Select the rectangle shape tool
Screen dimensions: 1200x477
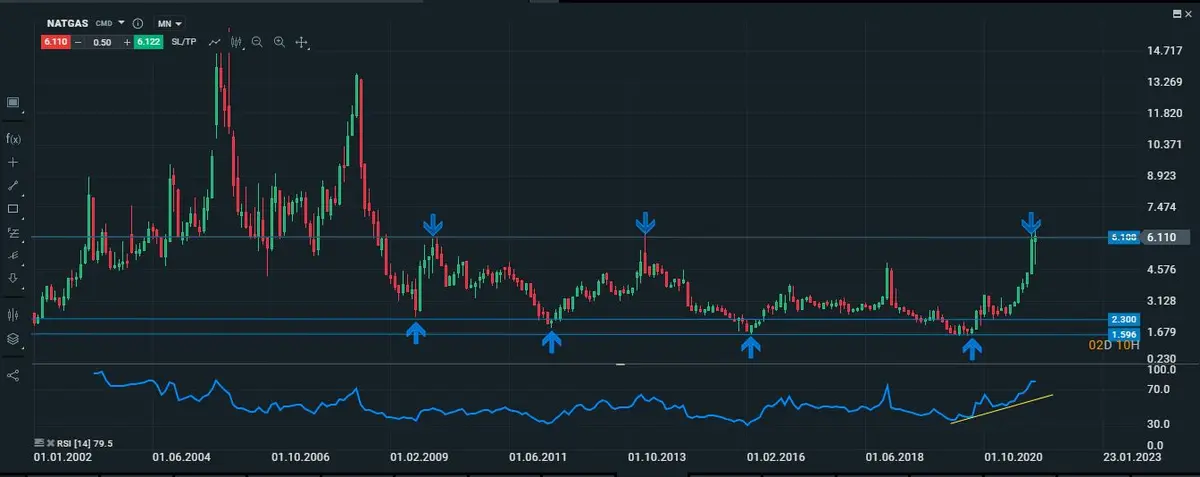[14, 209]
